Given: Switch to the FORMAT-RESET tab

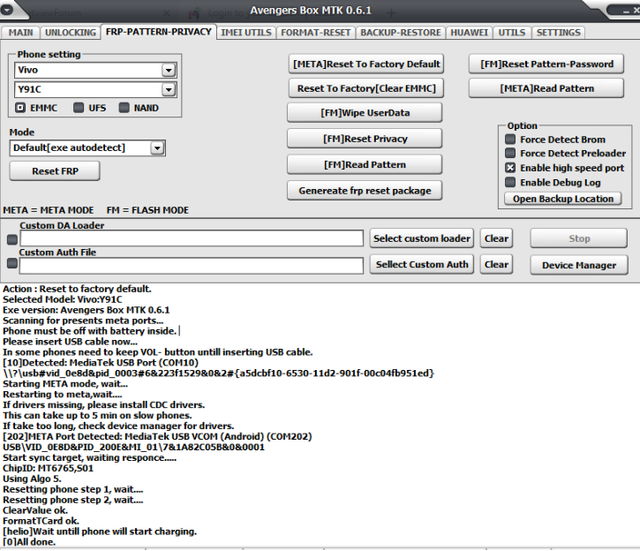Looking at the screenshot, I should pos(316,33).
